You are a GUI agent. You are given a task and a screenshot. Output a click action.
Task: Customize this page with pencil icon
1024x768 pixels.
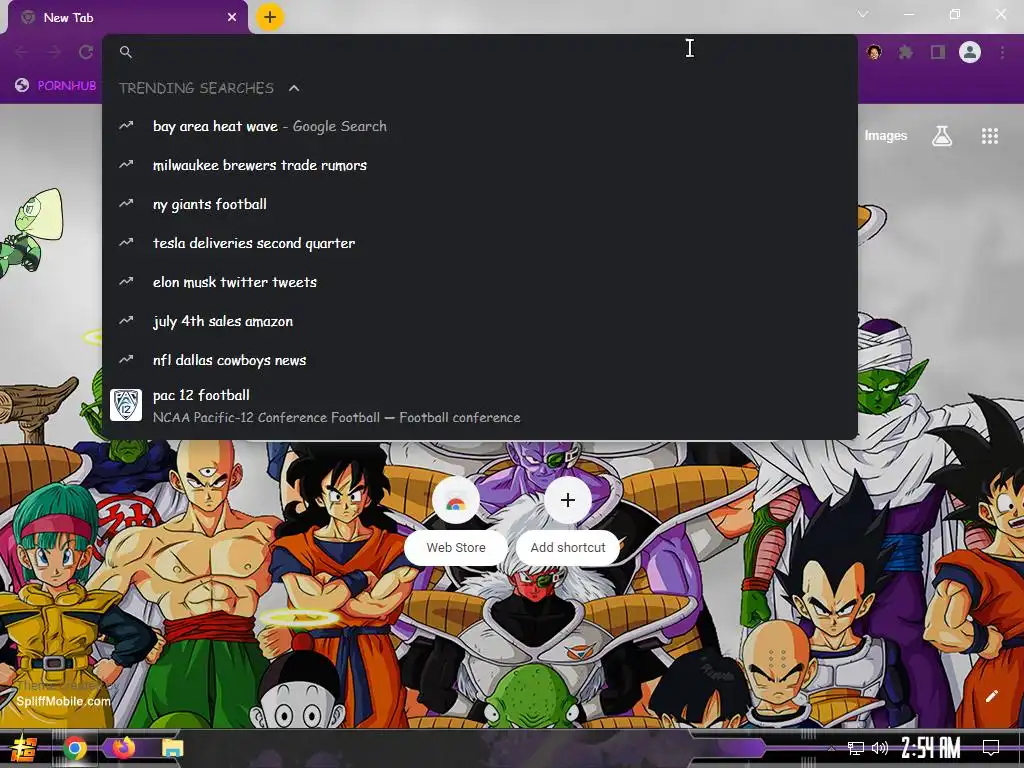991,696
